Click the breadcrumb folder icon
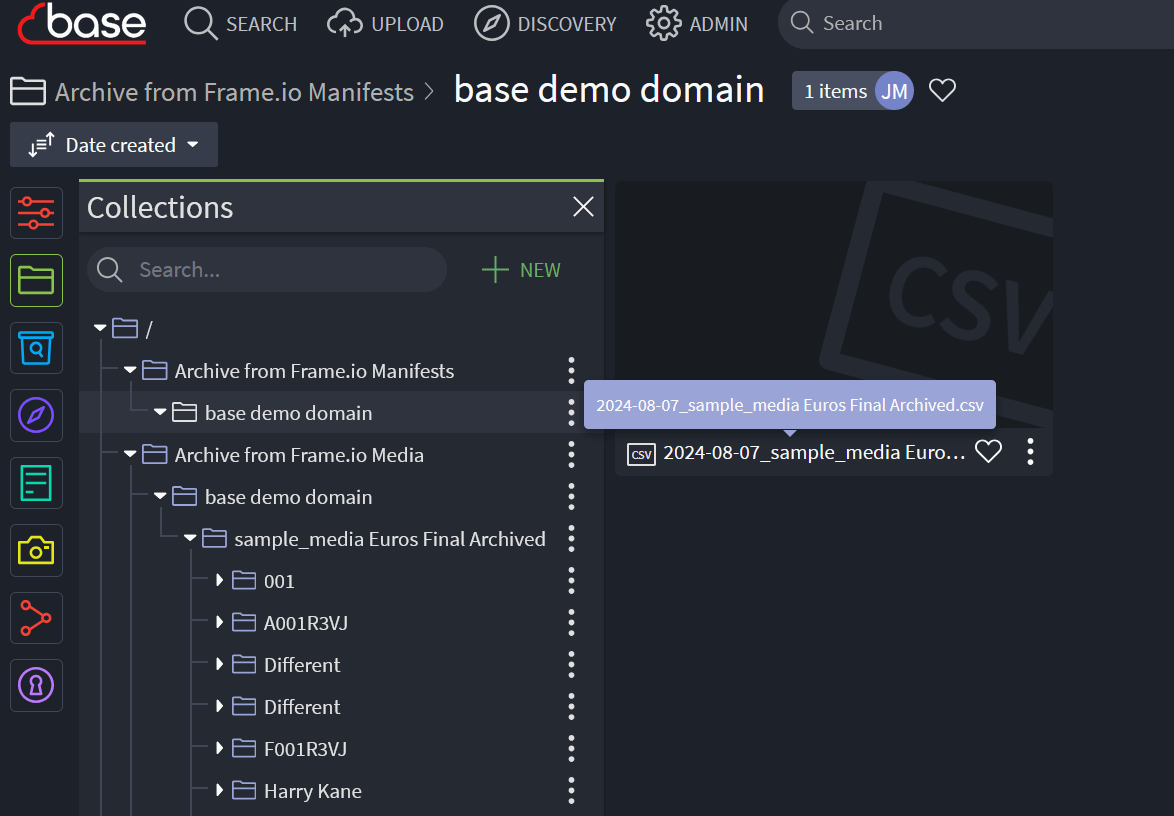The width and height of the screenshot is (1174, 816). tap(28, 91)
